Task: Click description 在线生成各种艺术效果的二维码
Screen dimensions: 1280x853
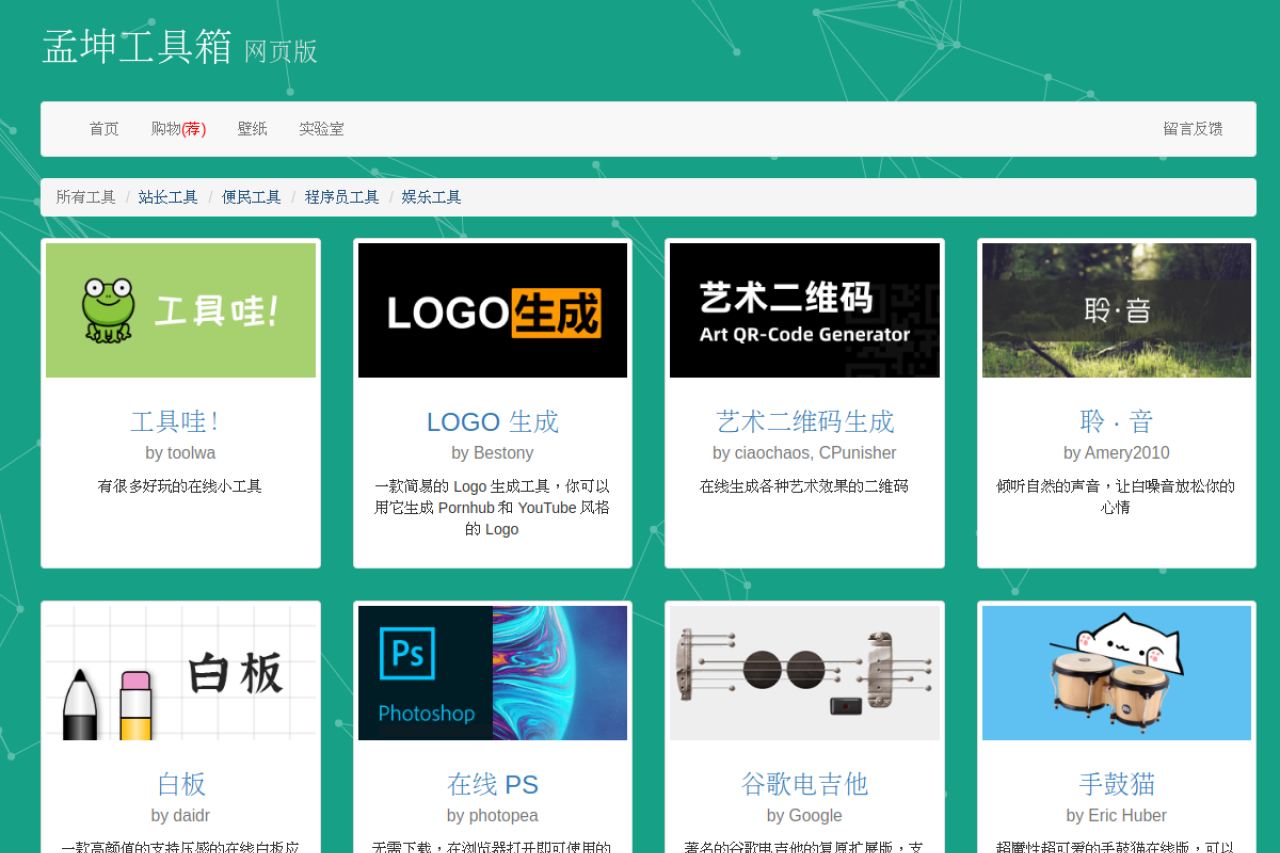Action: coord(805,487)
